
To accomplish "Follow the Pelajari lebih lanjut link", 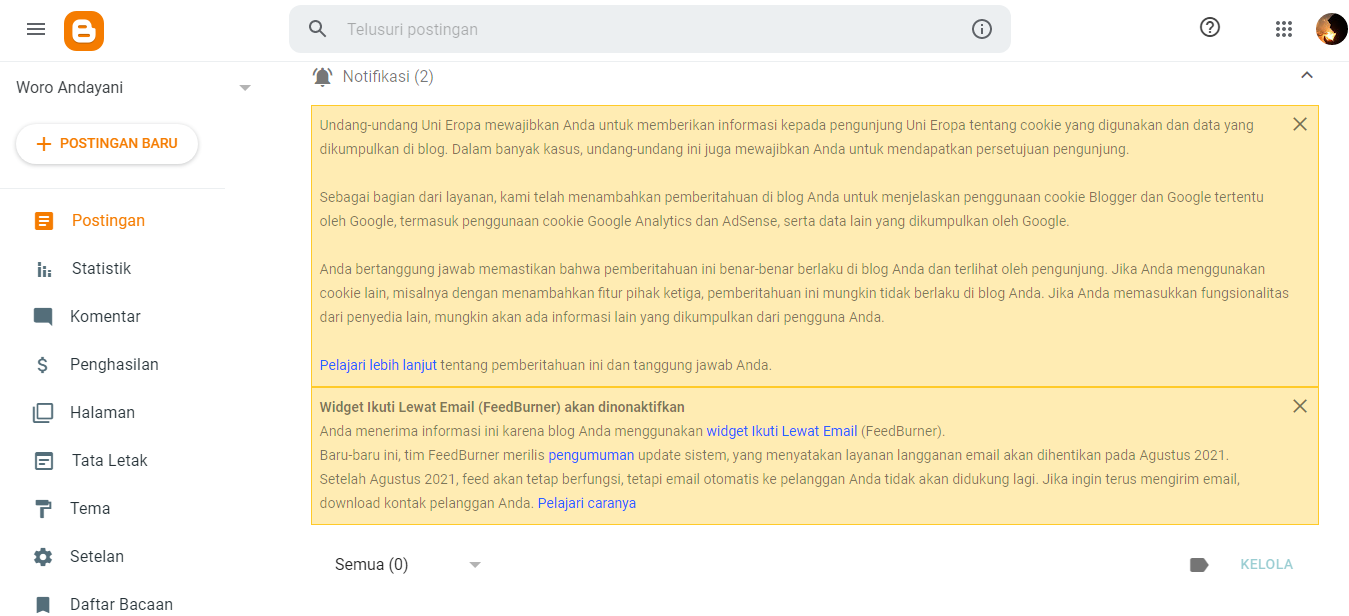I will tap(378, 366).
